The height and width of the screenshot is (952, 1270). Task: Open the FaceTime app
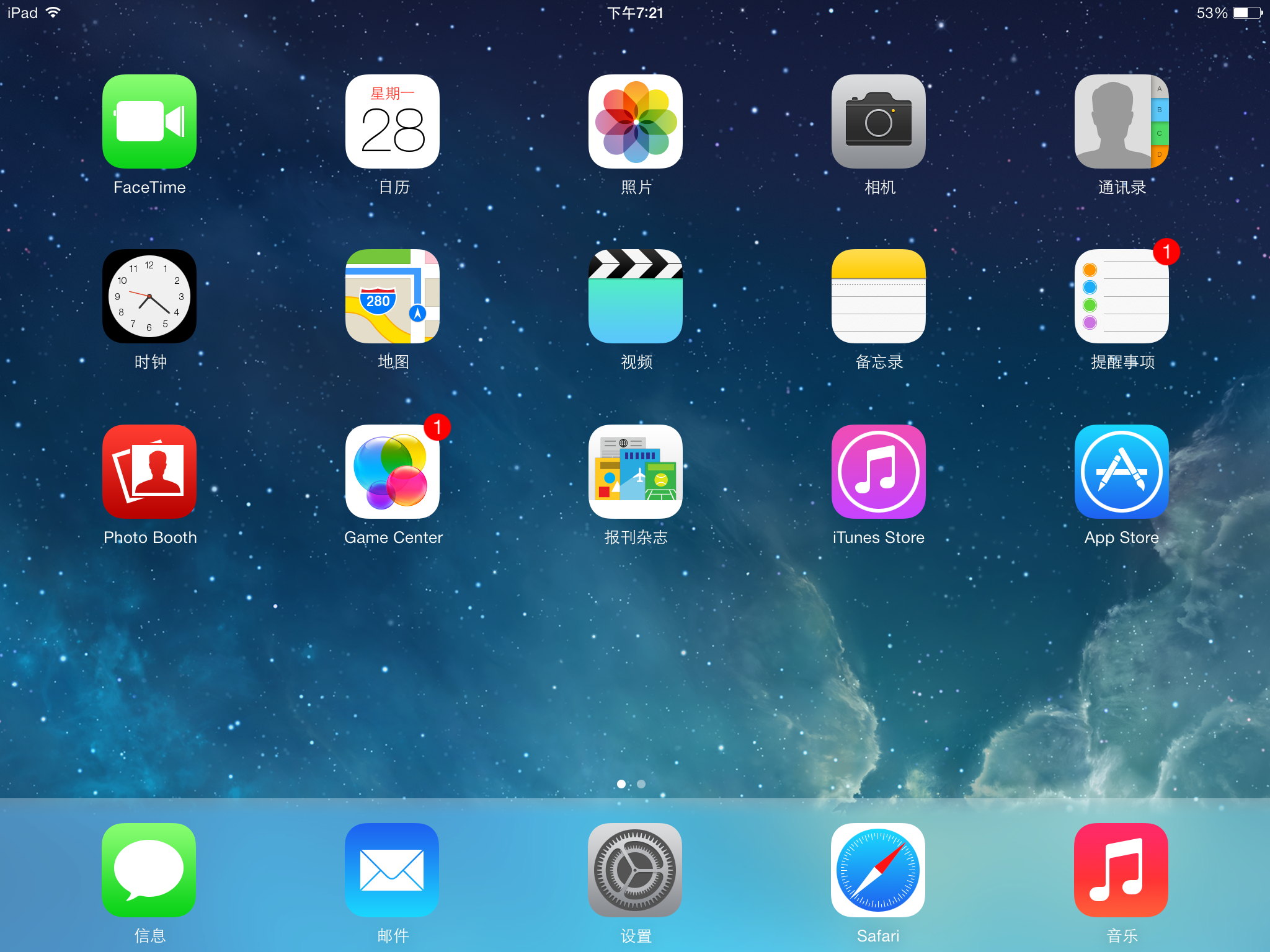click(x=149, y=121)
